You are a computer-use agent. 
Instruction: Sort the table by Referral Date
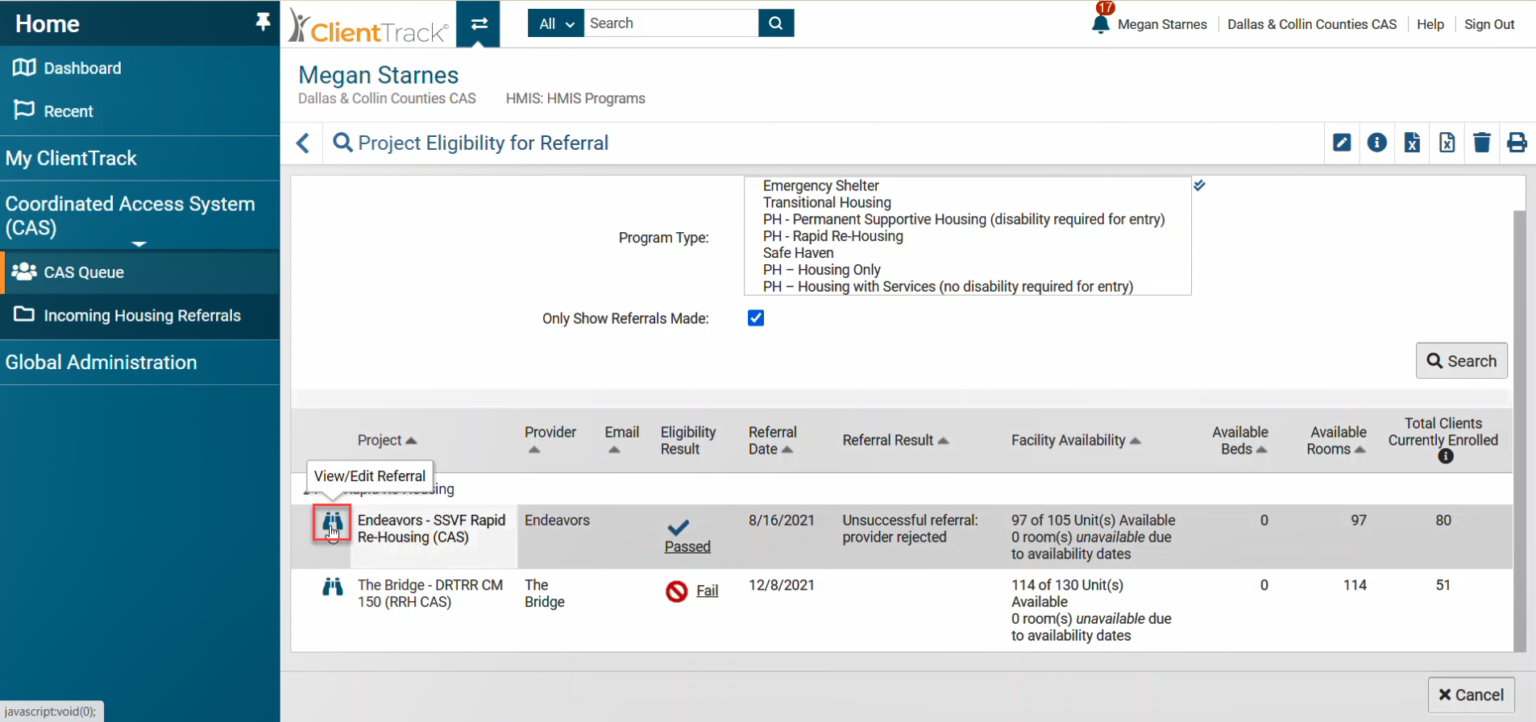(x=773, y=440)
